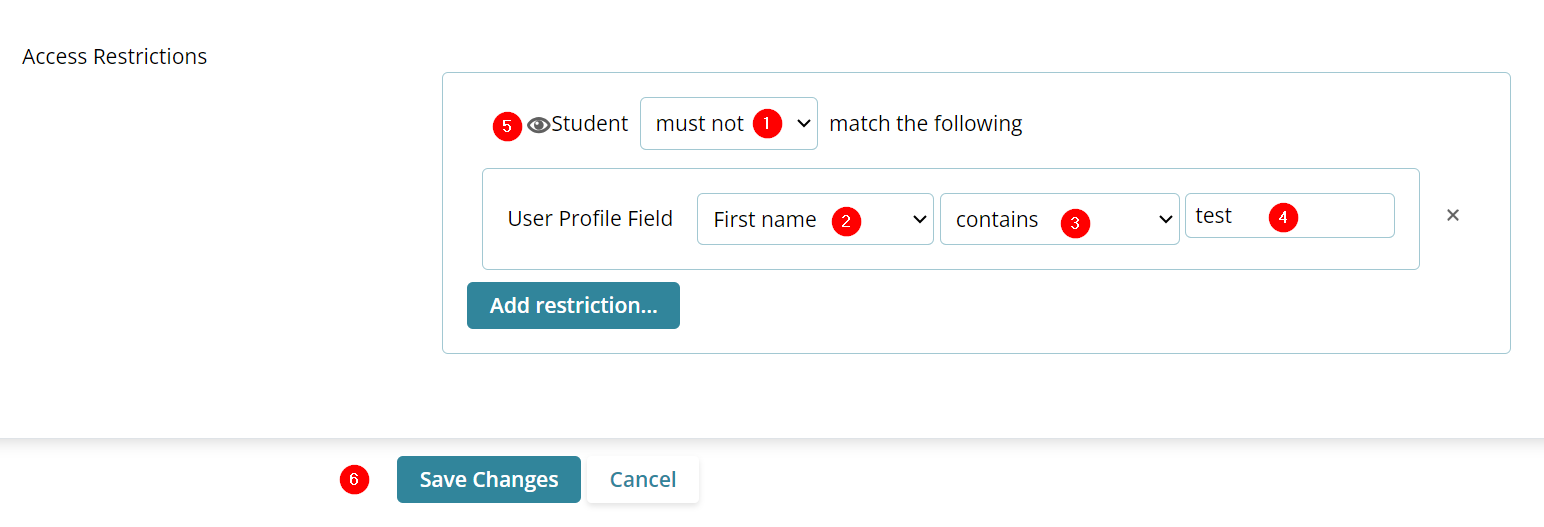The image size is (1544, 527).
Task: Click the red number 1 marker
Action: 767,123
